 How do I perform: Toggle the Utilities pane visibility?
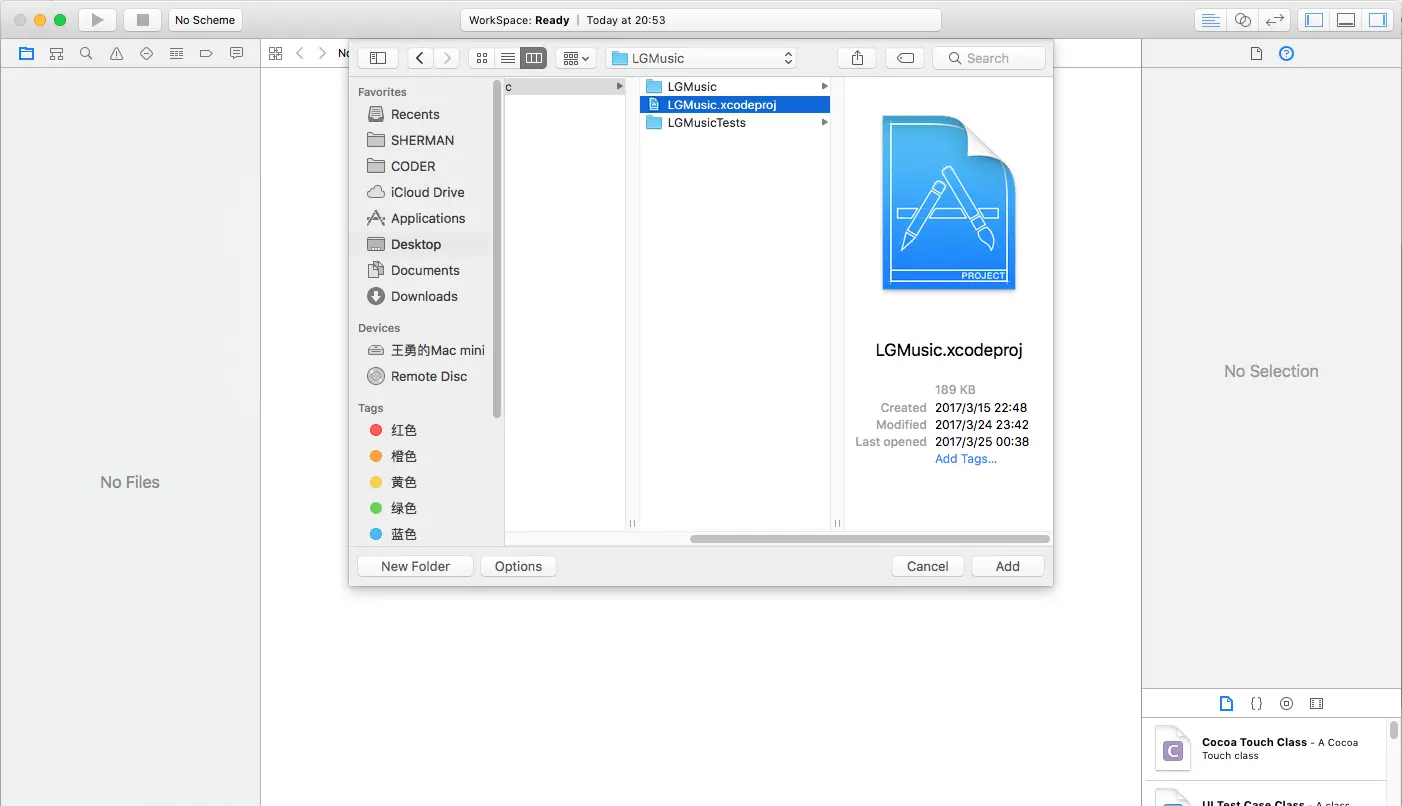pos(1378,20)
